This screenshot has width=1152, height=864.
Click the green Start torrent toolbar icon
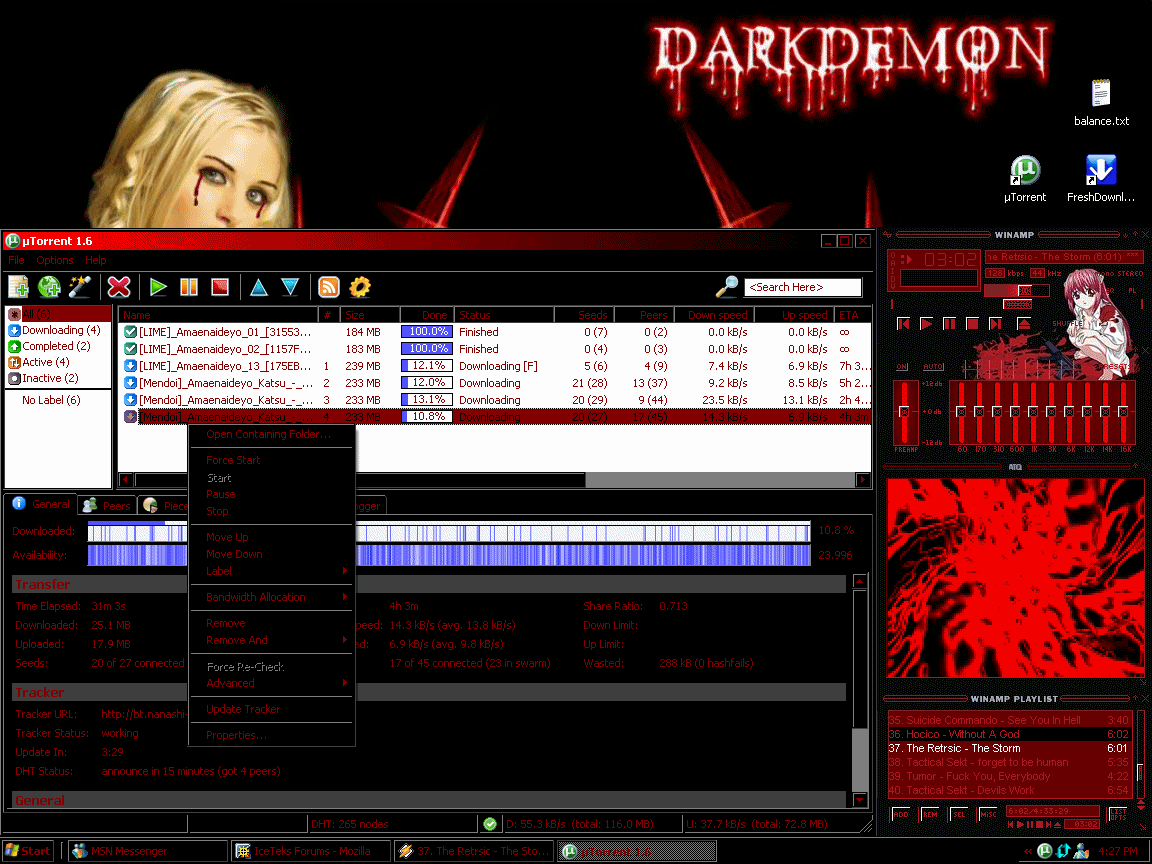(158, 287)
